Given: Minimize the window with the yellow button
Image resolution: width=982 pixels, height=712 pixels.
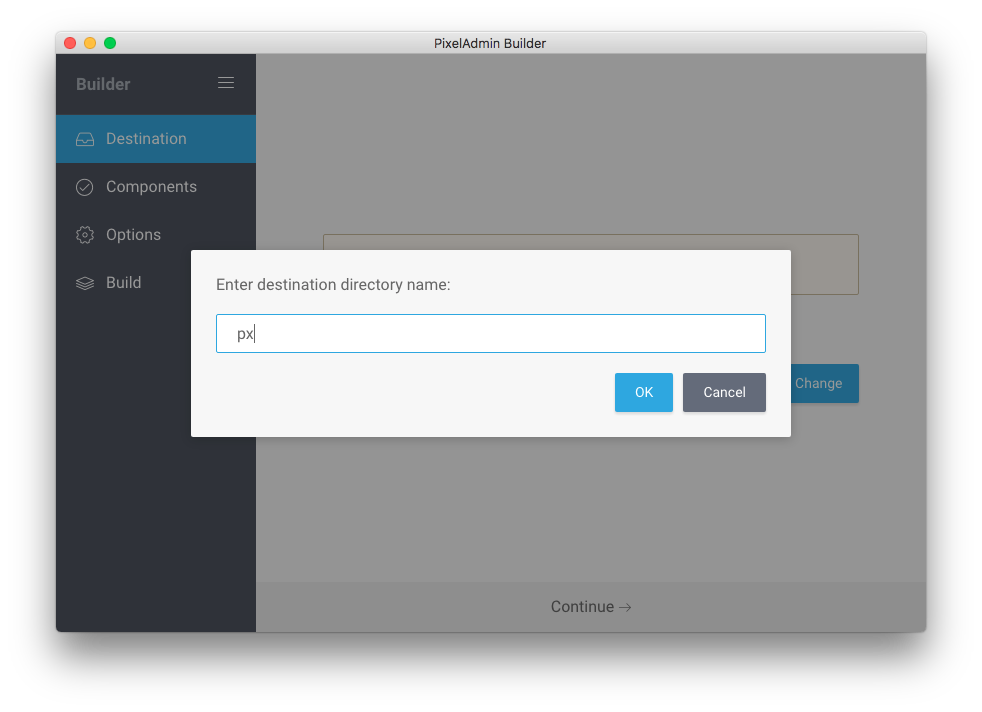Looking at the screenshot, I should [x=90, y=43].
